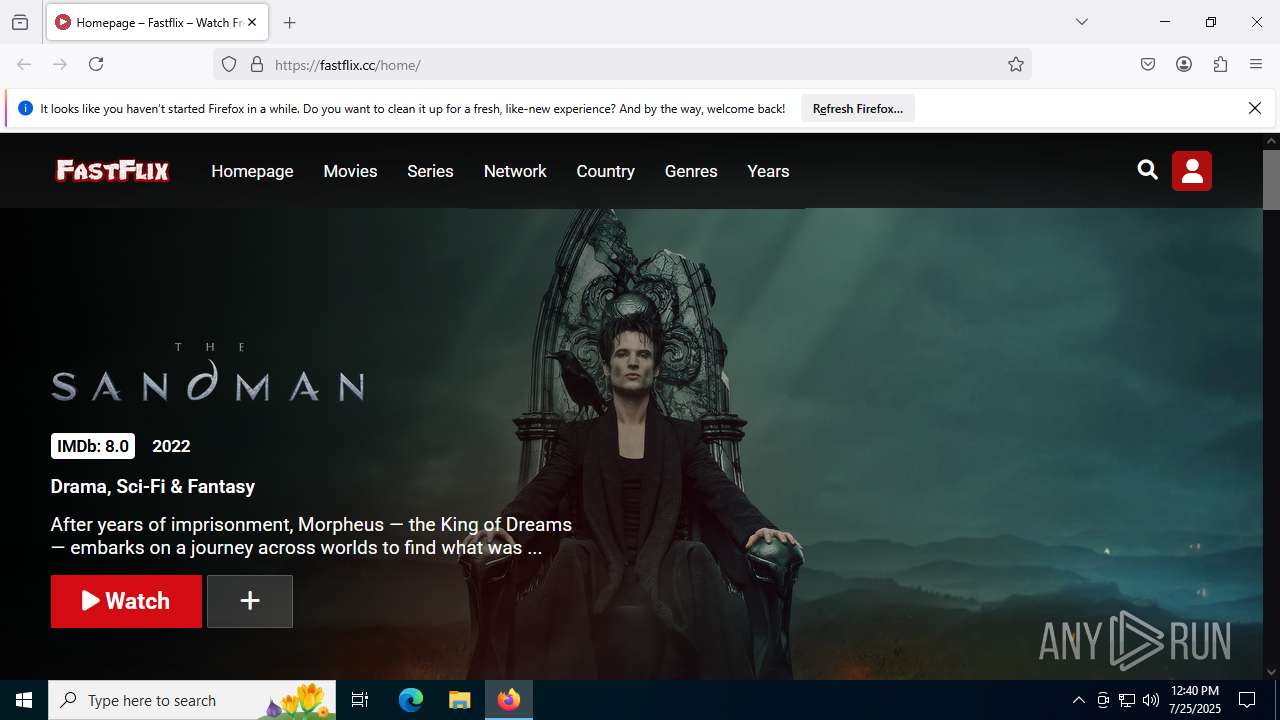Show site security padlock information
1280x720 pixels.
point(257,64)
